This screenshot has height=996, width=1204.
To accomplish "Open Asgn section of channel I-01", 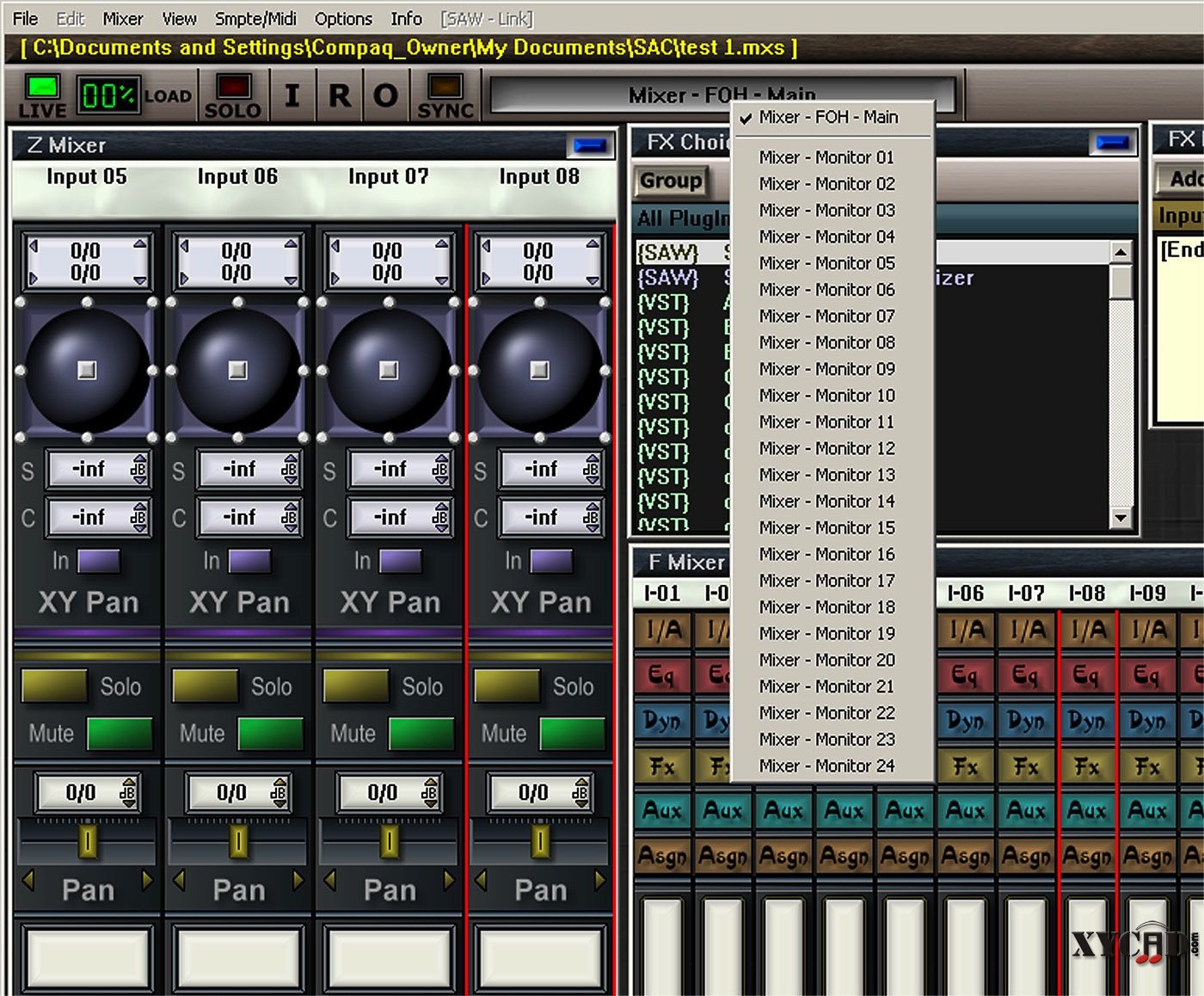I will pos(663,856).
